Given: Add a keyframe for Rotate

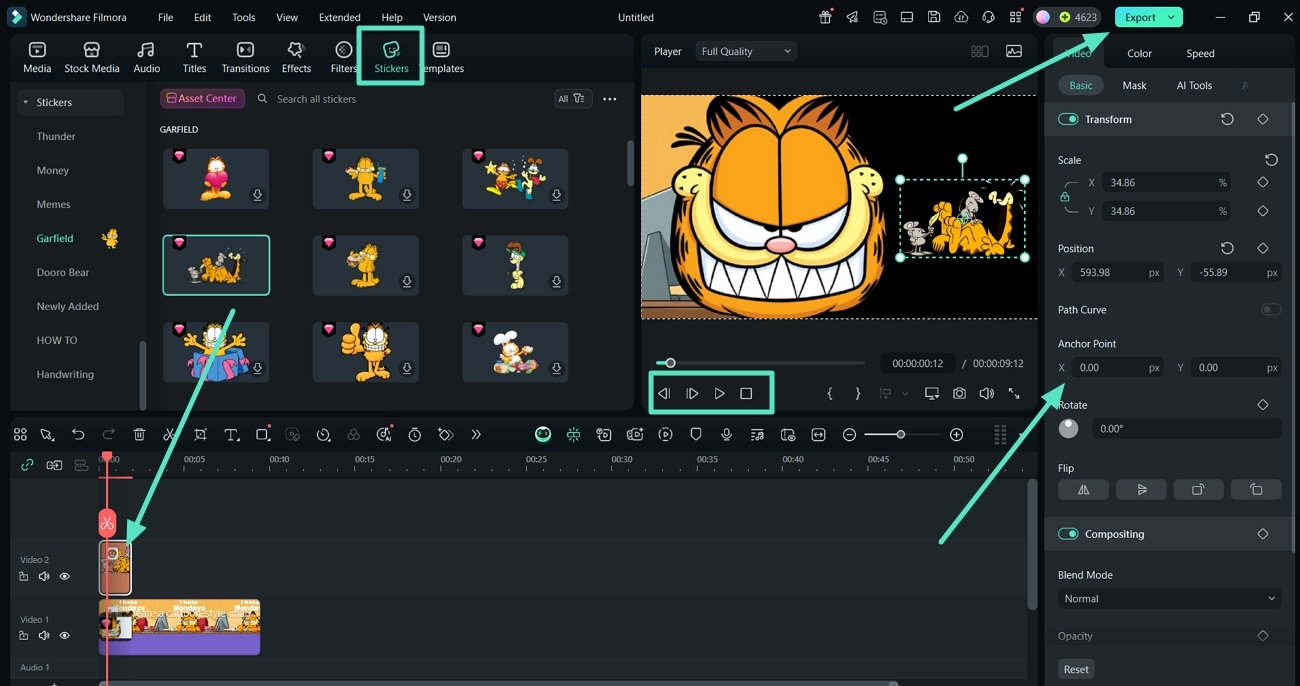Looking at the screenshot, I should coord(1262,405).
